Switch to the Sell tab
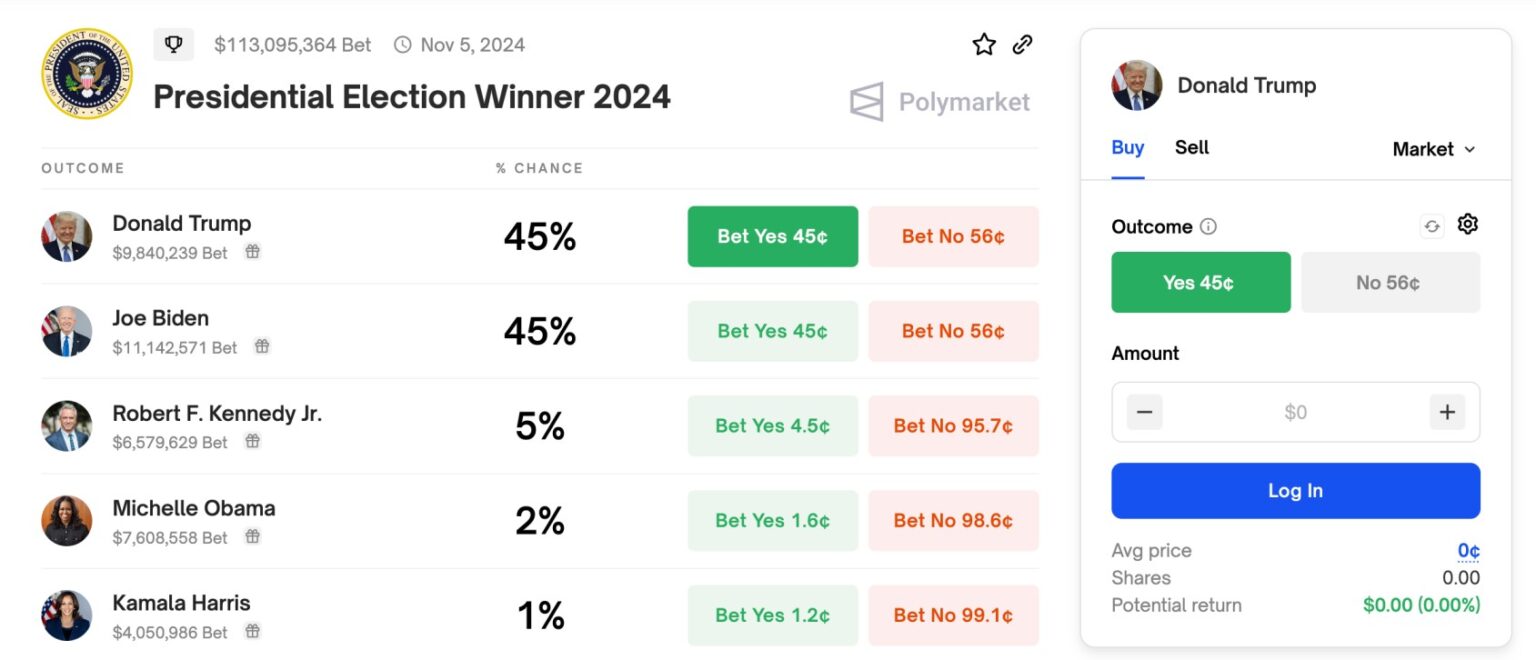 [1191, 147]
